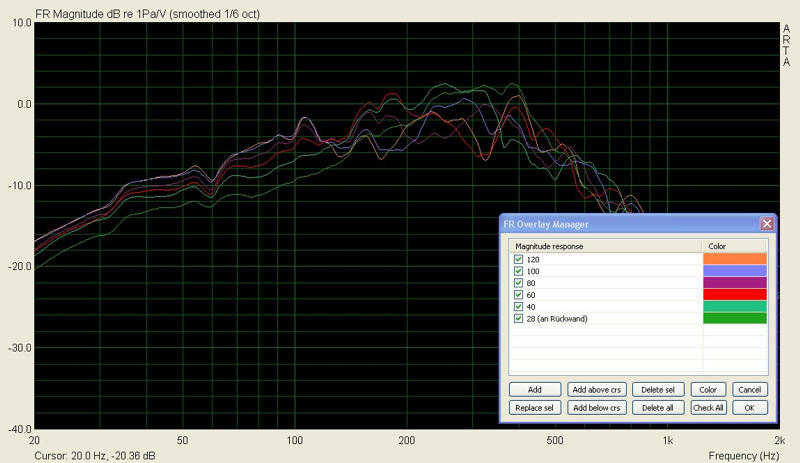
Task: Close the FR Overlay Manager window
Action: tap(766, 224)
